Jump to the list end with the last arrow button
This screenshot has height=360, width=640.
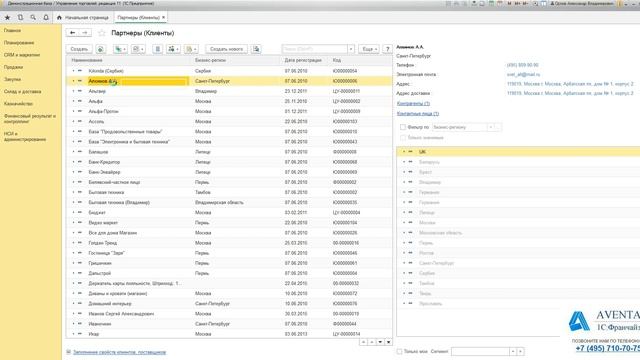(389, 342)
